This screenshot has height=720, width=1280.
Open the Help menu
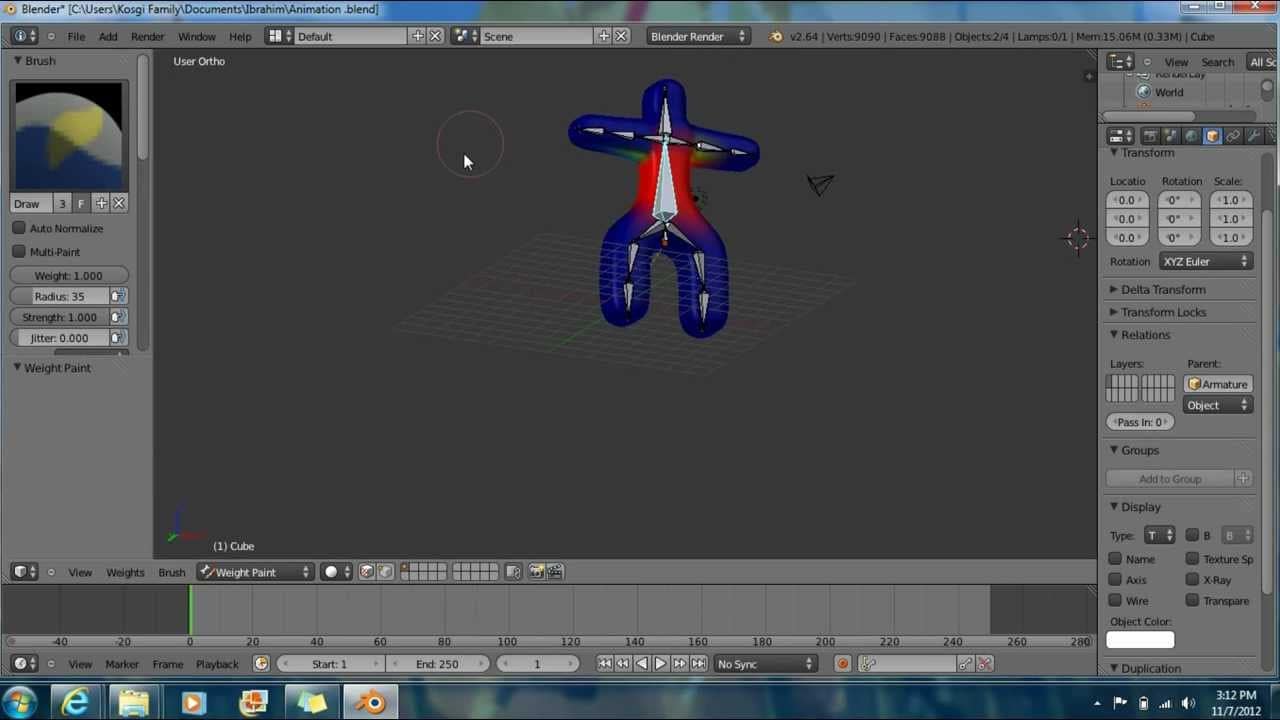point(240,36)
